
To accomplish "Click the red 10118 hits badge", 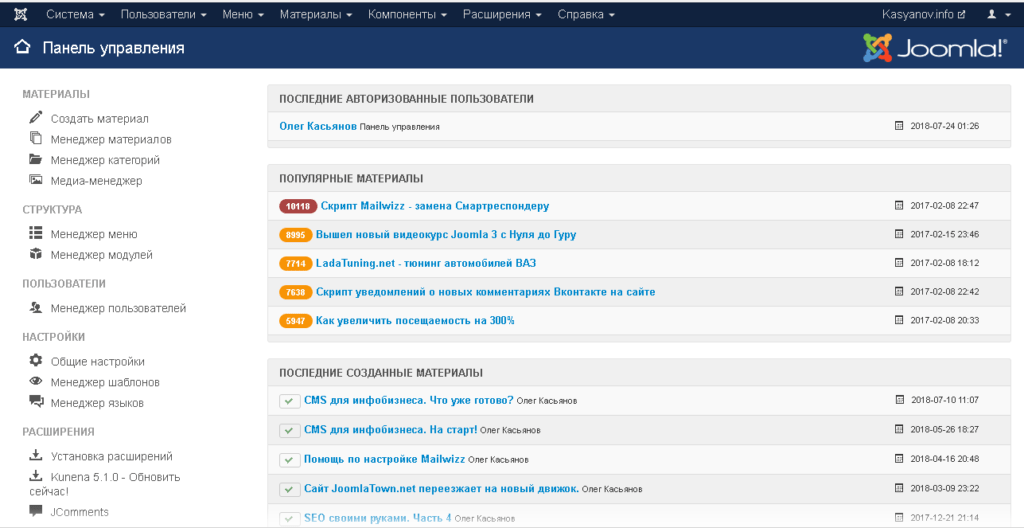I will 298,206.
